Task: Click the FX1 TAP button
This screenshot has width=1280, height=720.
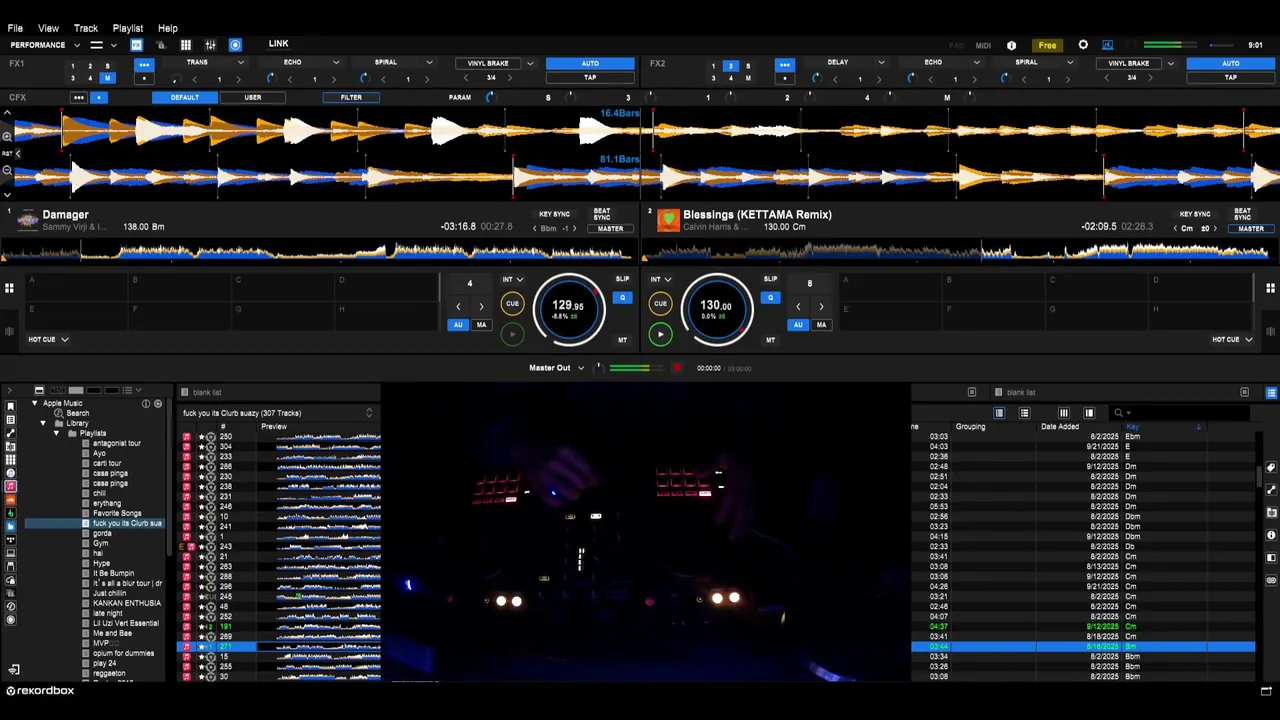Action: (x=590, y=77)
